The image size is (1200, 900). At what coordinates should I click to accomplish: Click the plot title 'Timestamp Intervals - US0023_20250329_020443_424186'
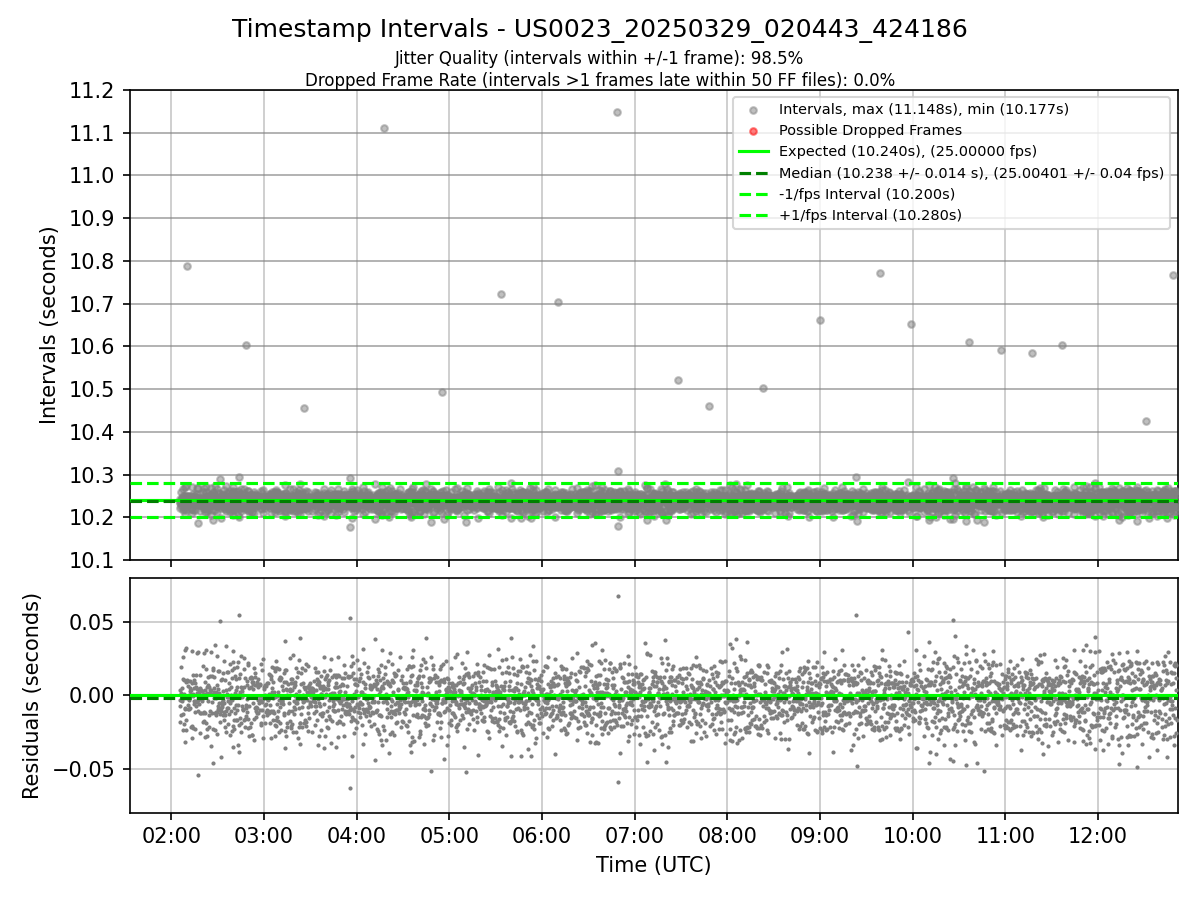point(599,29)
